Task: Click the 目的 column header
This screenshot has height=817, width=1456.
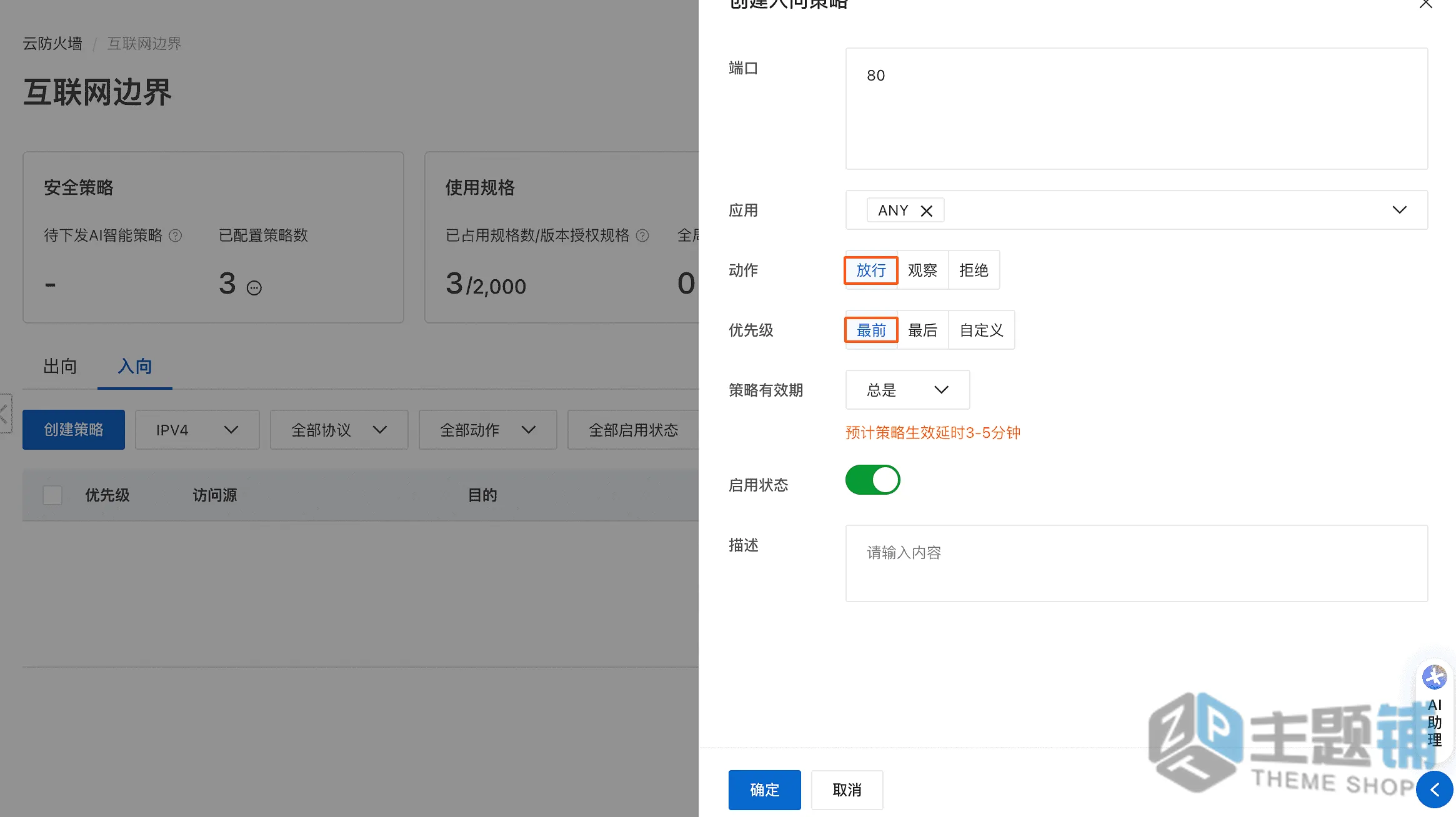Action: point(482,495)
